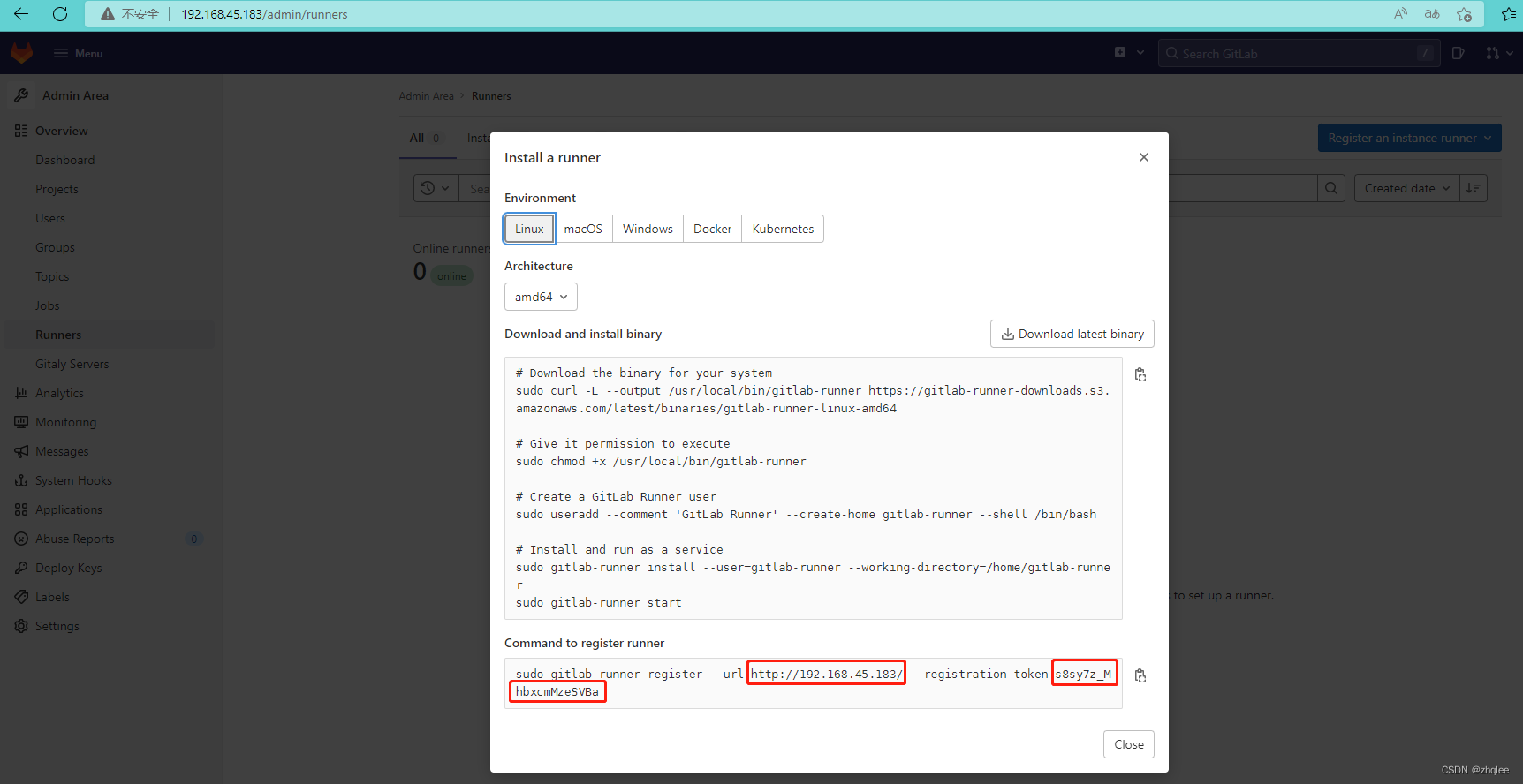Click the not-secure warning icon
The height and width of the screenshot is (784, 1523).
coord(108,14)
